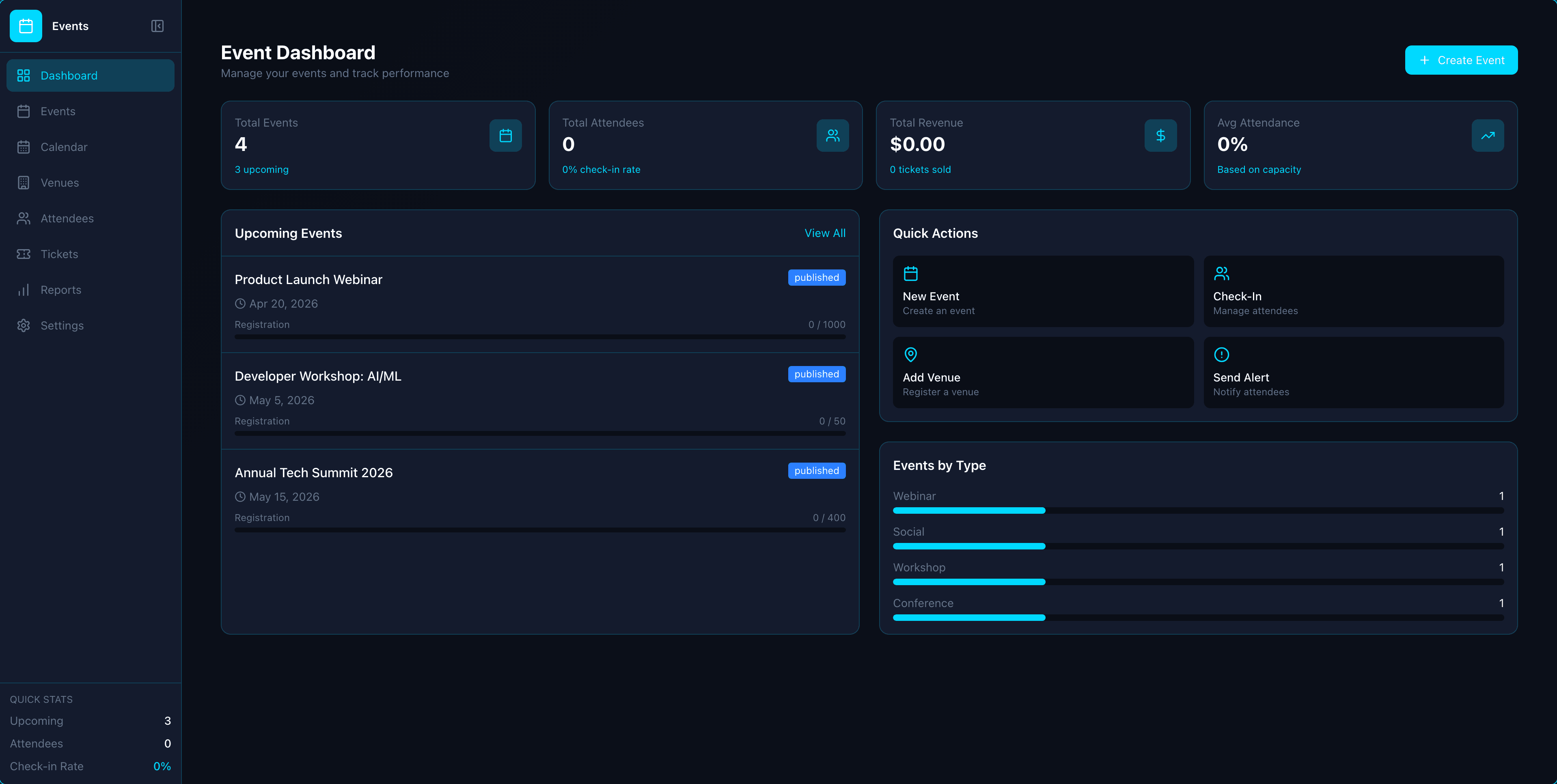Click the '0 tickets sold' text
The image size is (1557, 784).
click(920, 170)
